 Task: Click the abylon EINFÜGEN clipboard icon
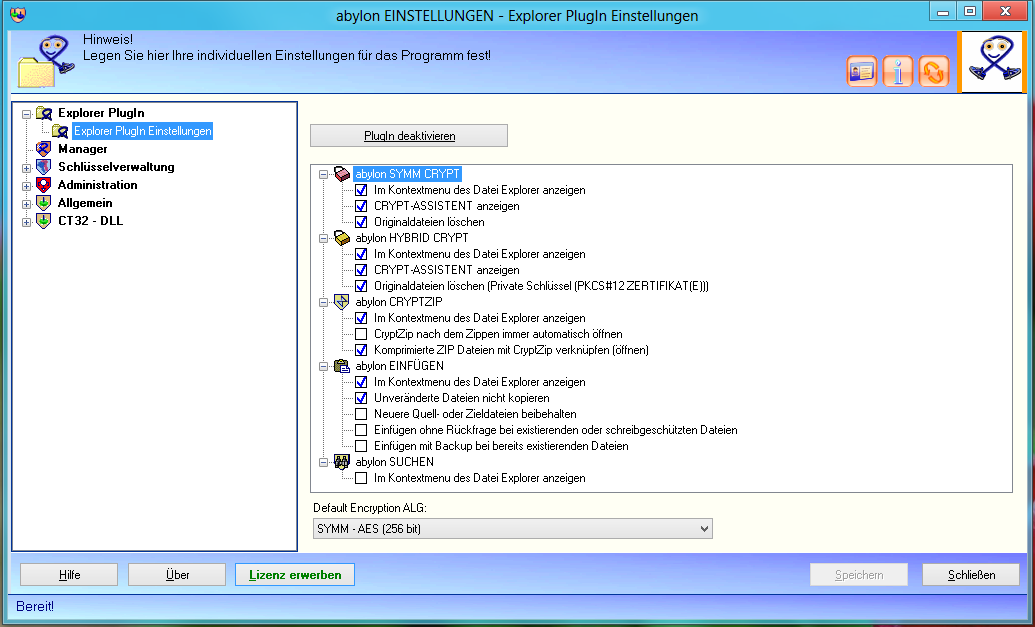coord(342,366)
